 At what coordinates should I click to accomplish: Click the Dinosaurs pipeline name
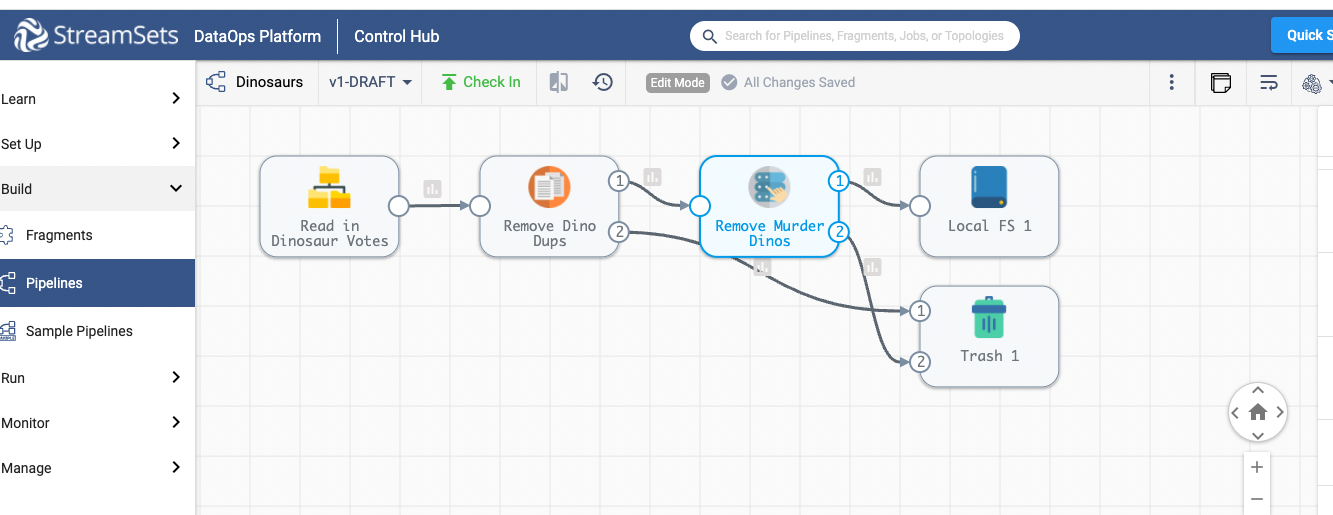pos(269,82)
